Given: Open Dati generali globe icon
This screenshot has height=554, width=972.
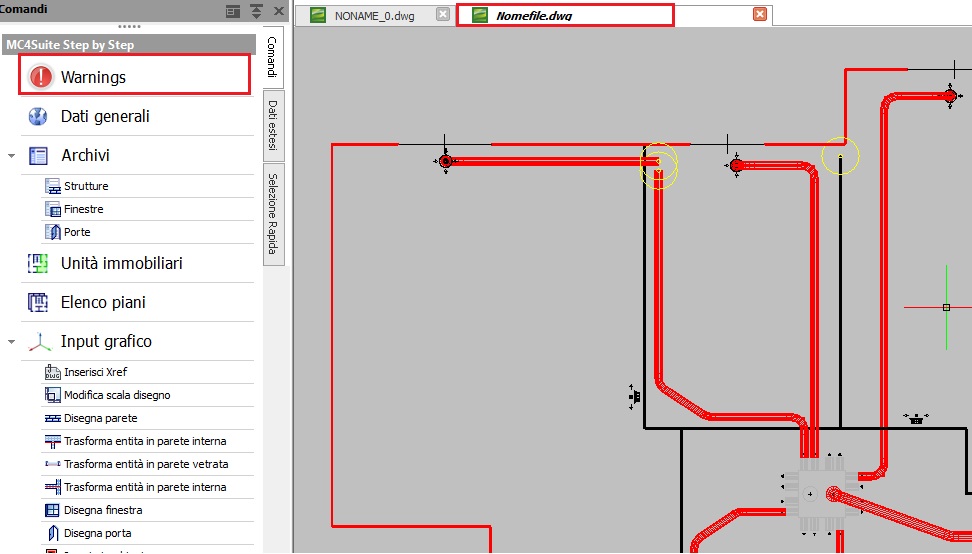Looking at the screenshot, I should (39, 116).
